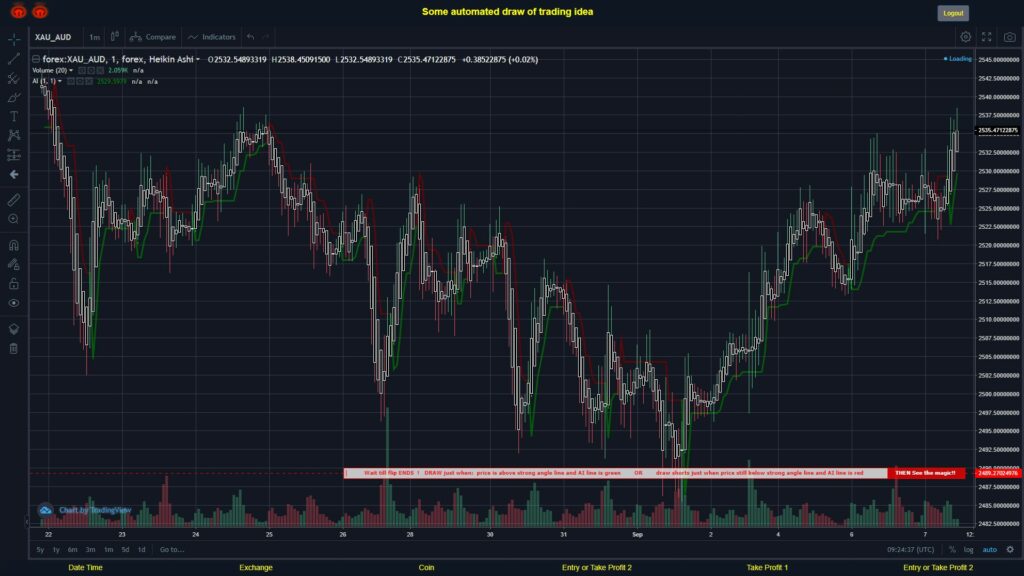Remove the AI indicator via legend icon

click(89, 82)
